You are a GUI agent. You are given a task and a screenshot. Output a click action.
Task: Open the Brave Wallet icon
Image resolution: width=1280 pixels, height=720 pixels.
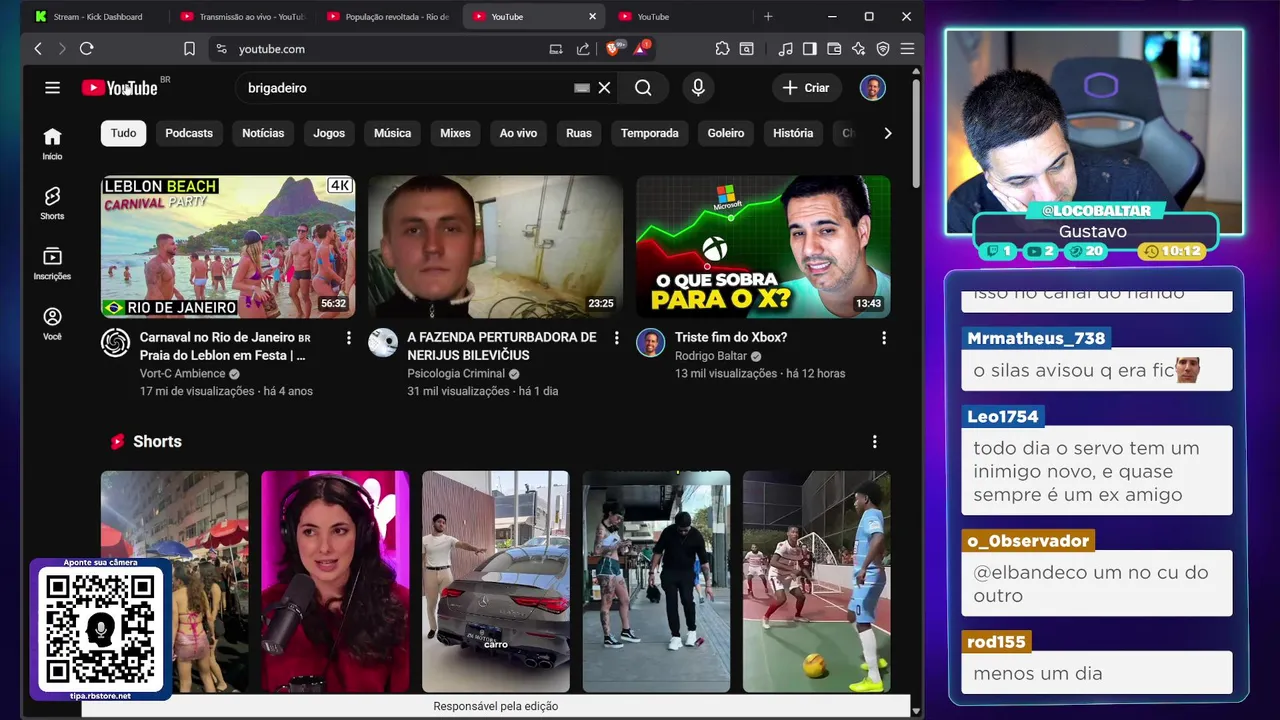point(834,49)
